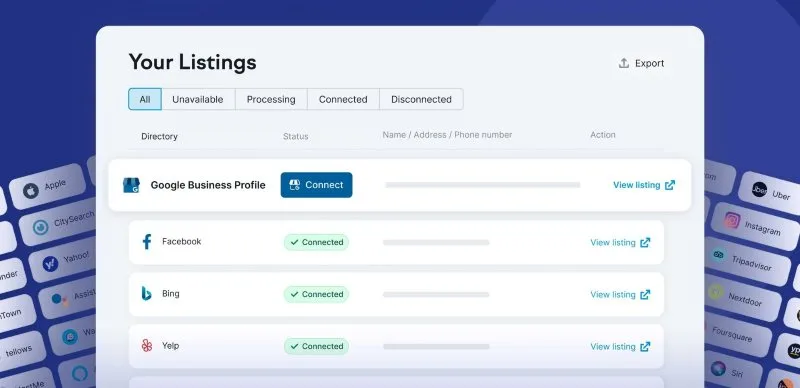Click the Nextdoor tile icon

(x=715, y=292)
